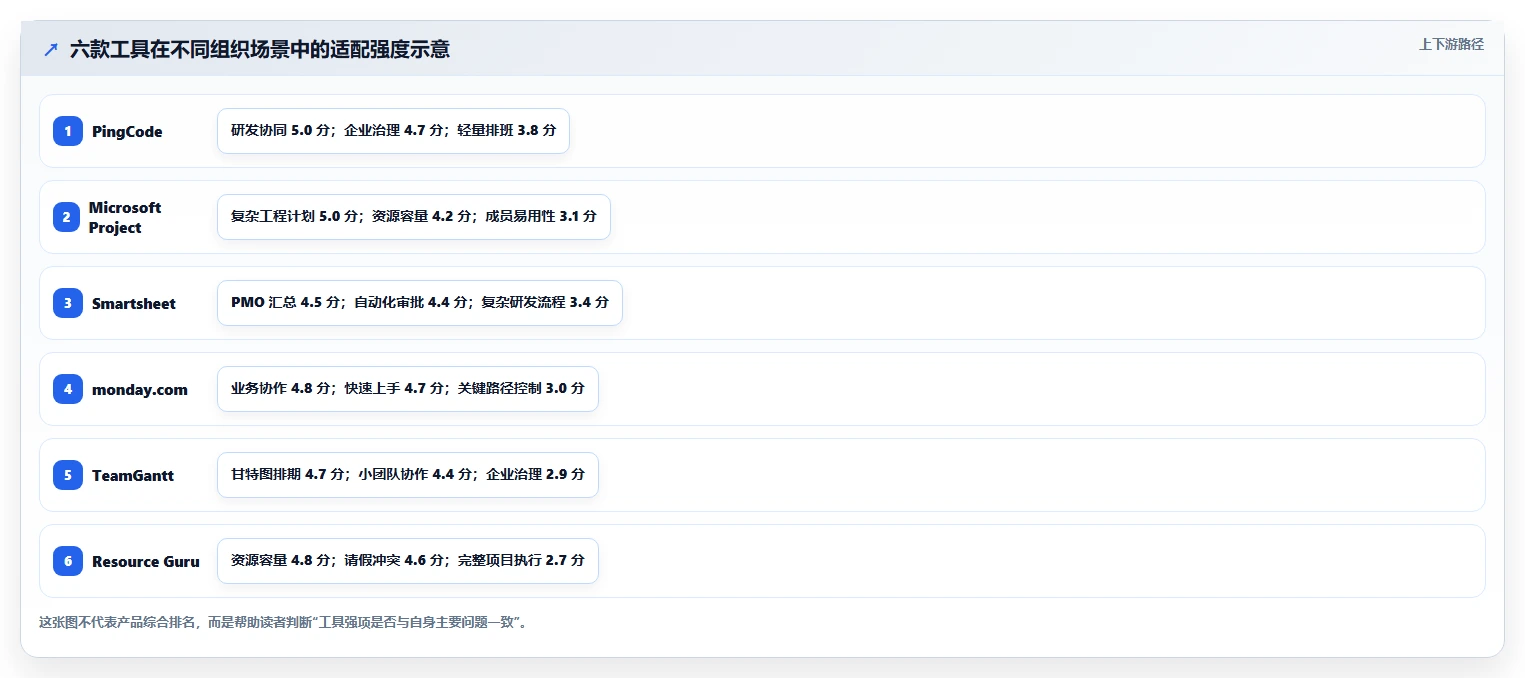Select the Smartsheet tool name
The width and height of the screenshot is (1525, 678).
(x=134, y=304)
